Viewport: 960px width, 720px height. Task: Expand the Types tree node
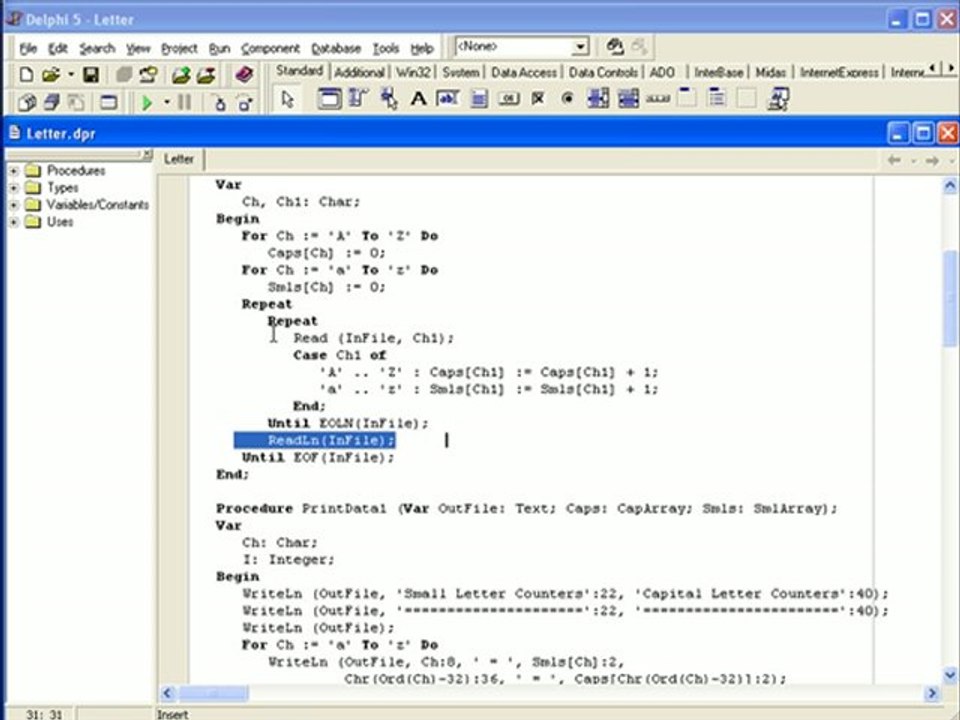pyautogui.click(x=13, y=188)
